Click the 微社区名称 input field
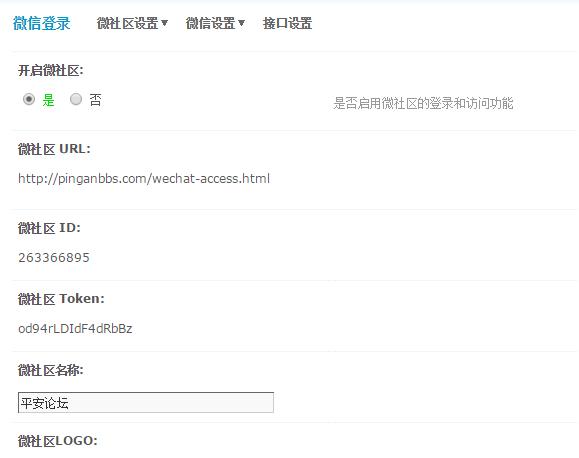This screenshot has width=579, height=458. (146, 403)
